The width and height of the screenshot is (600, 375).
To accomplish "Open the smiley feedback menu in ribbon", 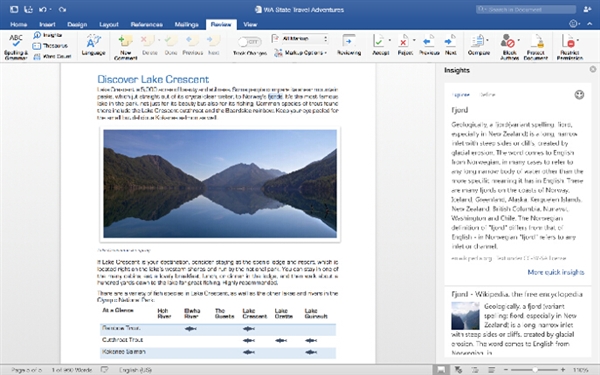I will (574, 24).
